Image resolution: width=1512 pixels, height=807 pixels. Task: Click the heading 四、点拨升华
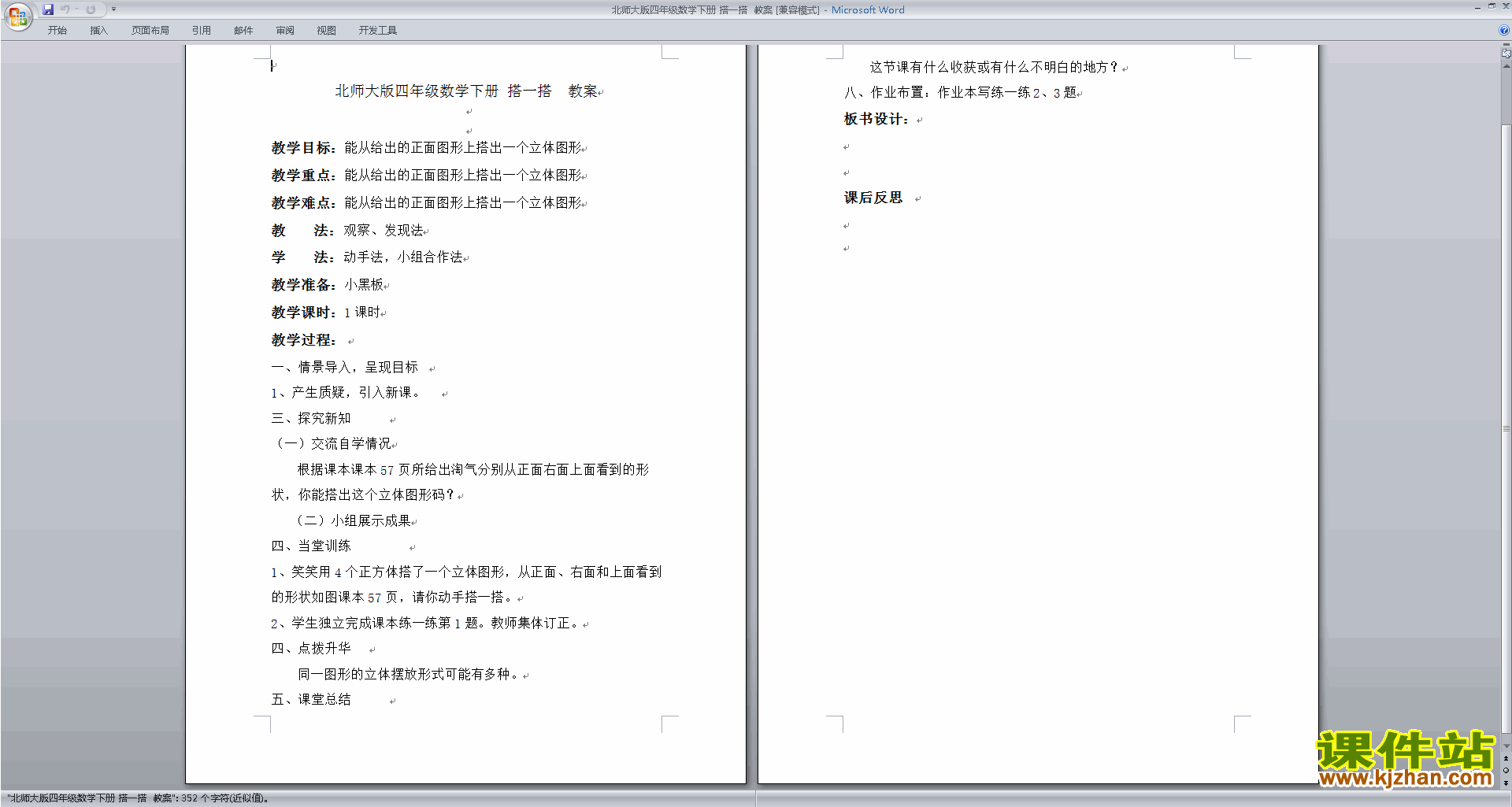pos(311,649)
